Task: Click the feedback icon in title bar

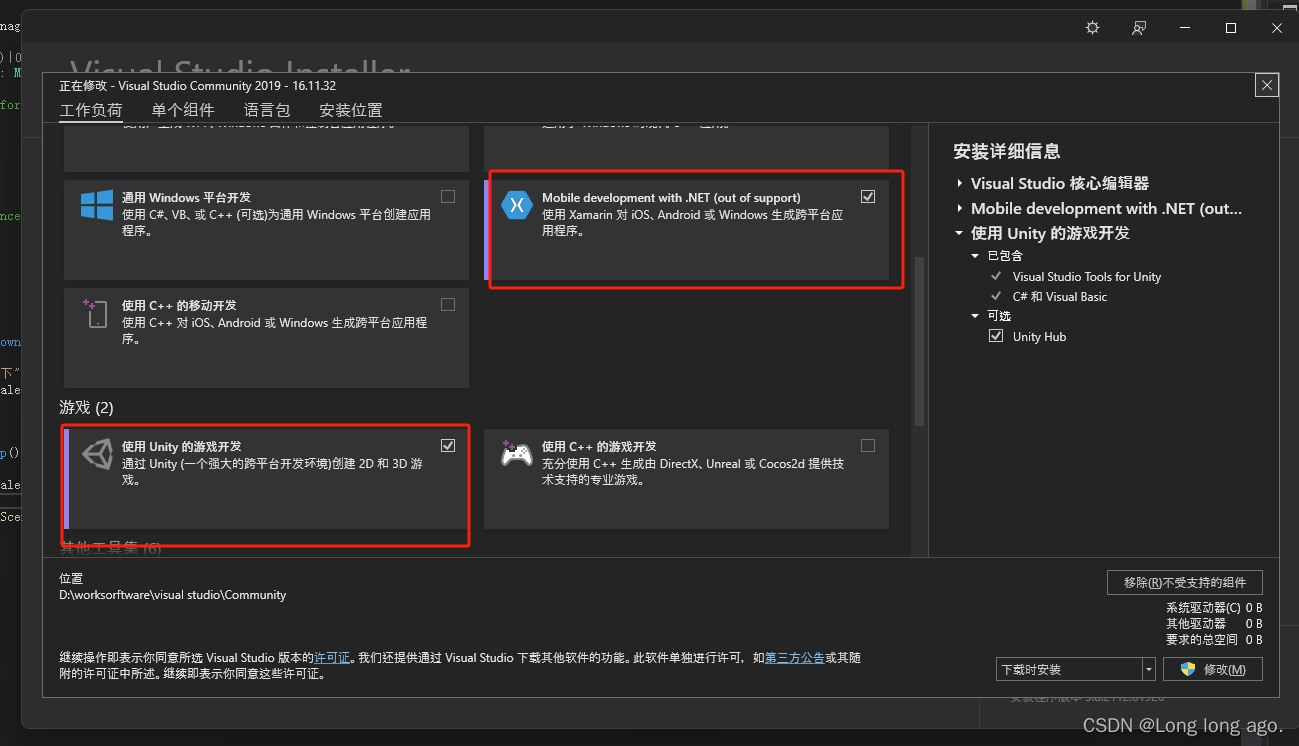Action: 1139,28
